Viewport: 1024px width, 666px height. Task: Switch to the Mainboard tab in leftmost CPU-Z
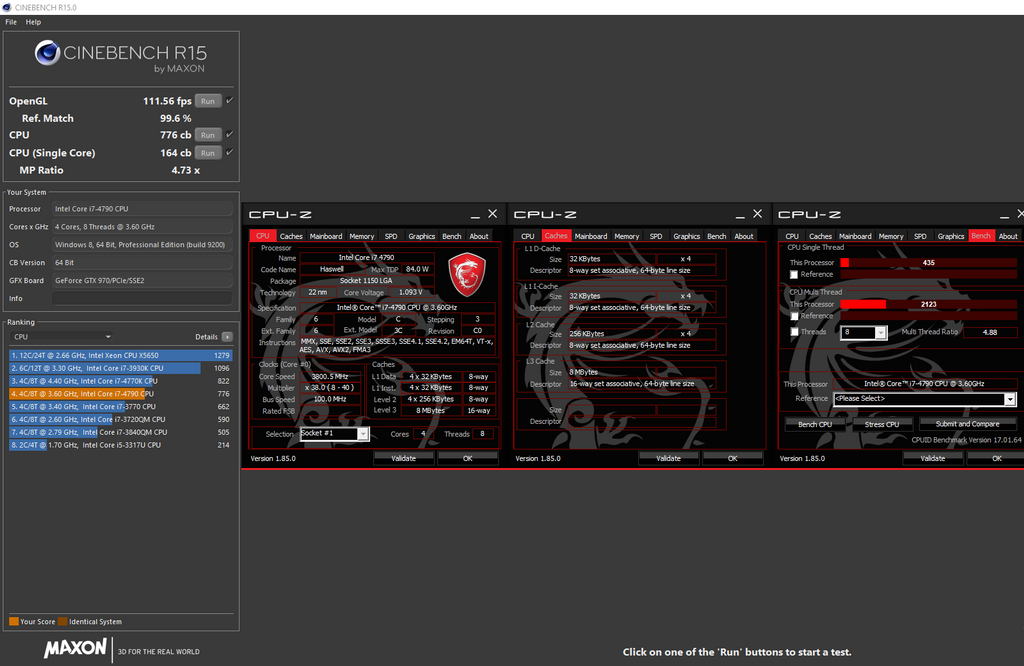tap(326, 236)
